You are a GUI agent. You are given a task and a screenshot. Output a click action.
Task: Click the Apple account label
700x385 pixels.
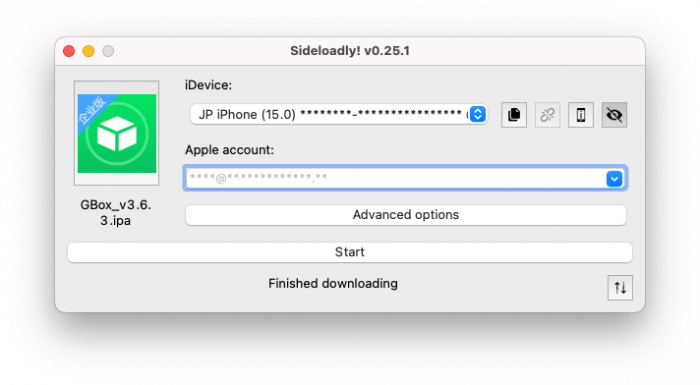(229, 150)
